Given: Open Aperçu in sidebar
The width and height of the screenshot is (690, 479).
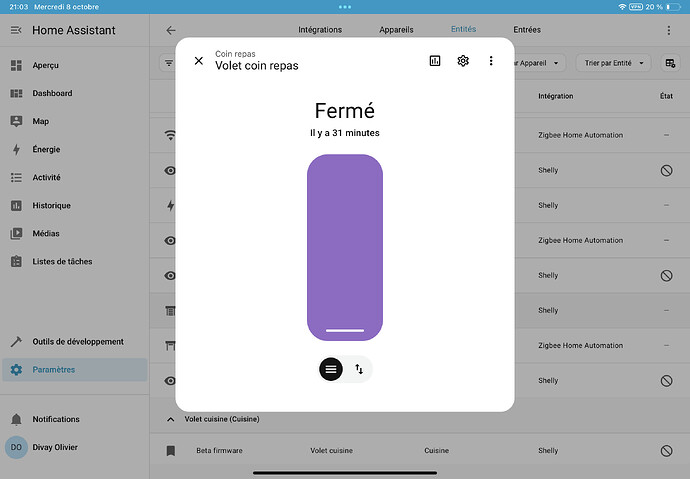Looking at the screenshot, I should click(75, 65).
